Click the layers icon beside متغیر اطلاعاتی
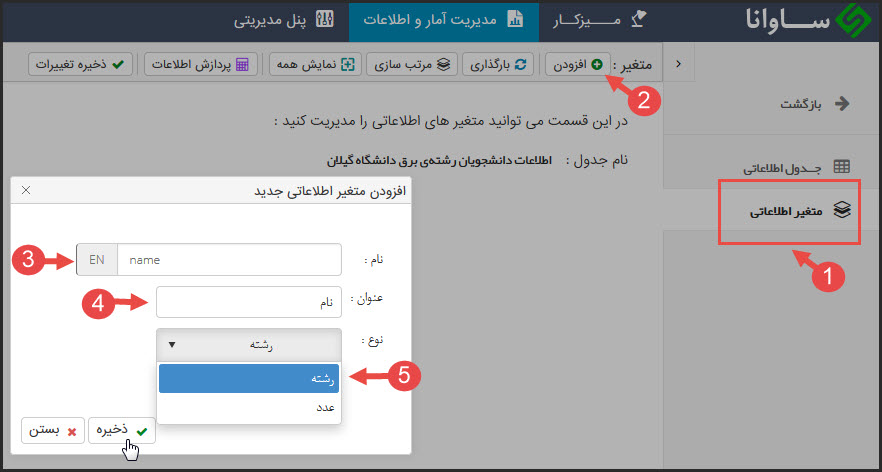This screenshot has height=472, width=882. pyautogui.click(x=842, y=210)
